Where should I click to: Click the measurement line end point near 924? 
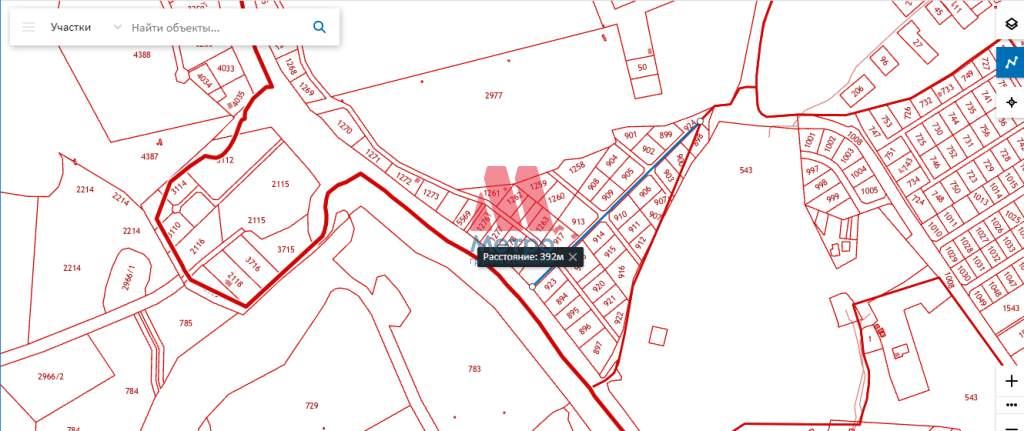tap(699, 121)
